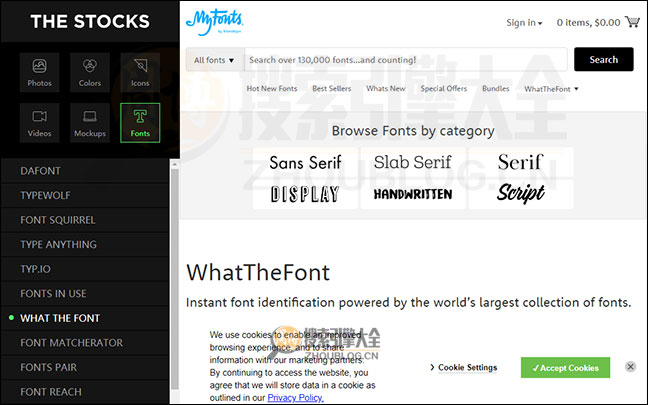
Task: Go to Hot New Fonts
Action: 271,89
